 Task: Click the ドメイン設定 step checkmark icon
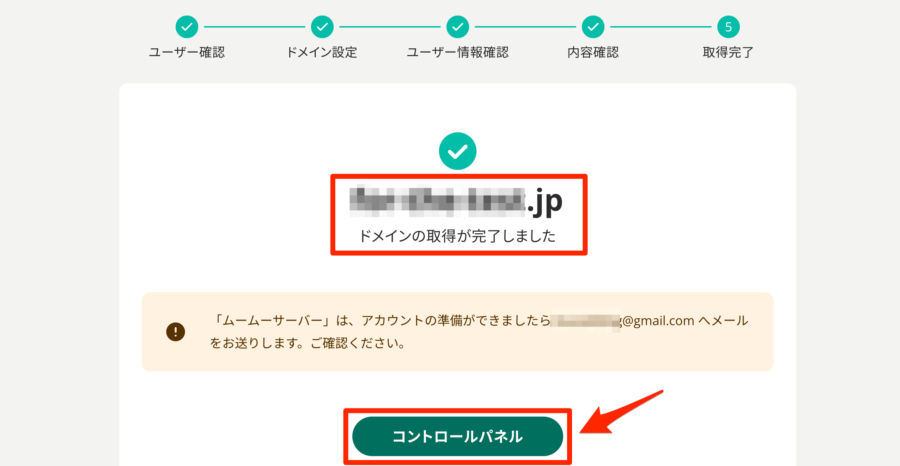point(322,26)
